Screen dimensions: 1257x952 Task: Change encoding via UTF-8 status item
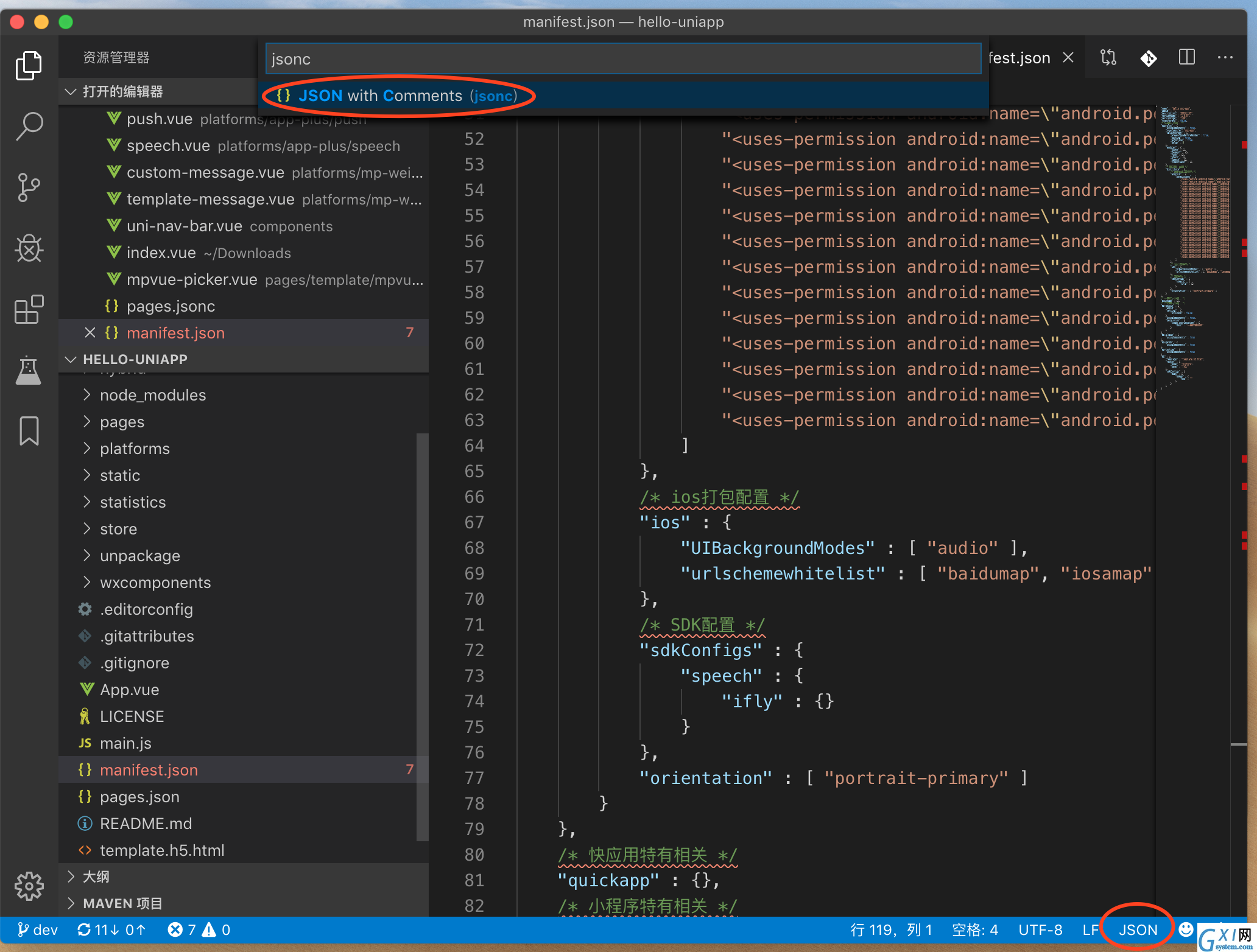pos(1040,929)
